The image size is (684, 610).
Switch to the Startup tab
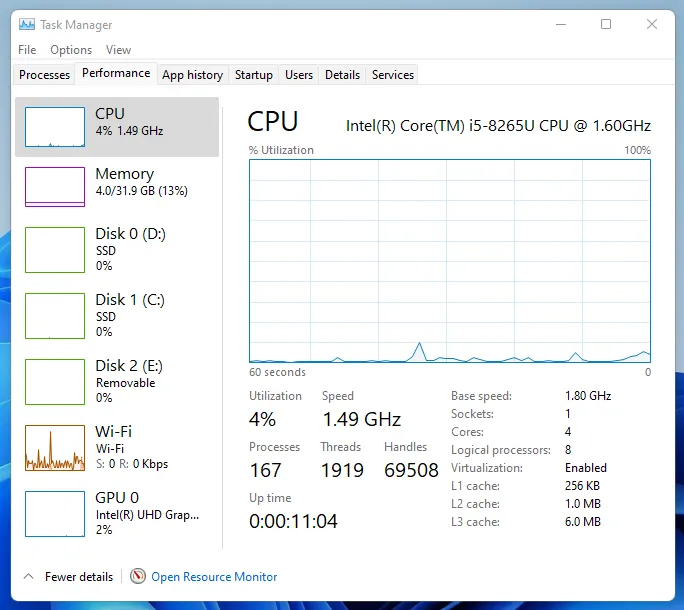(254, 75)
